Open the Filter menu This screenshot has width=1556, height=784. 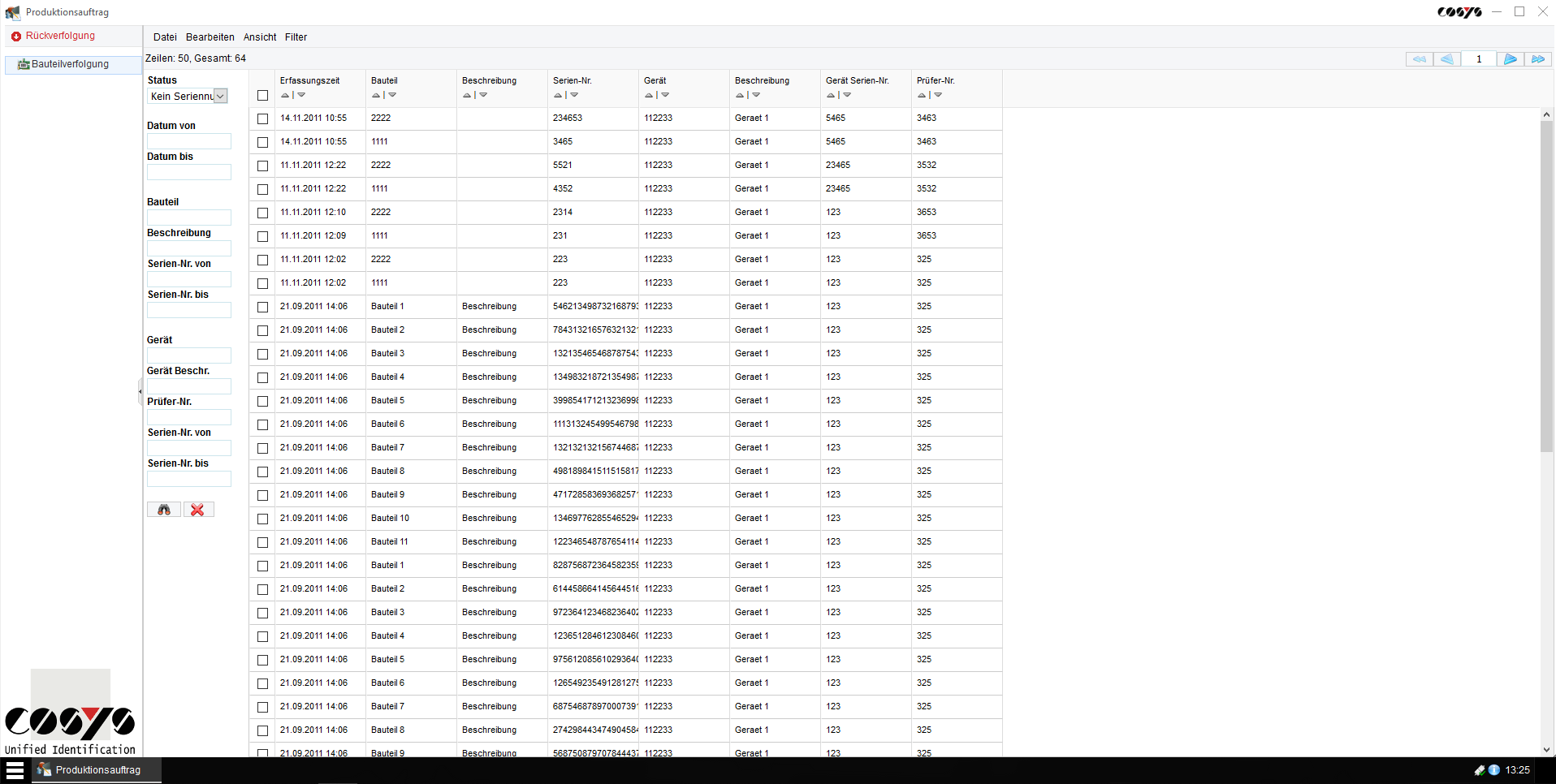tap(296, 37)
